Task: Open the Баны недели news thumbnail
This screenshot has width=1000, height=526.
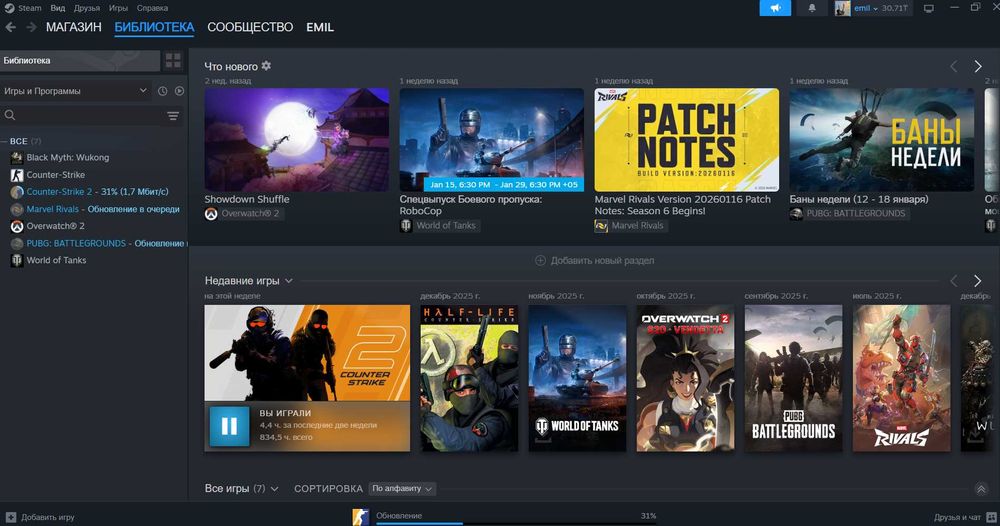Action: (x=881, y=140)
